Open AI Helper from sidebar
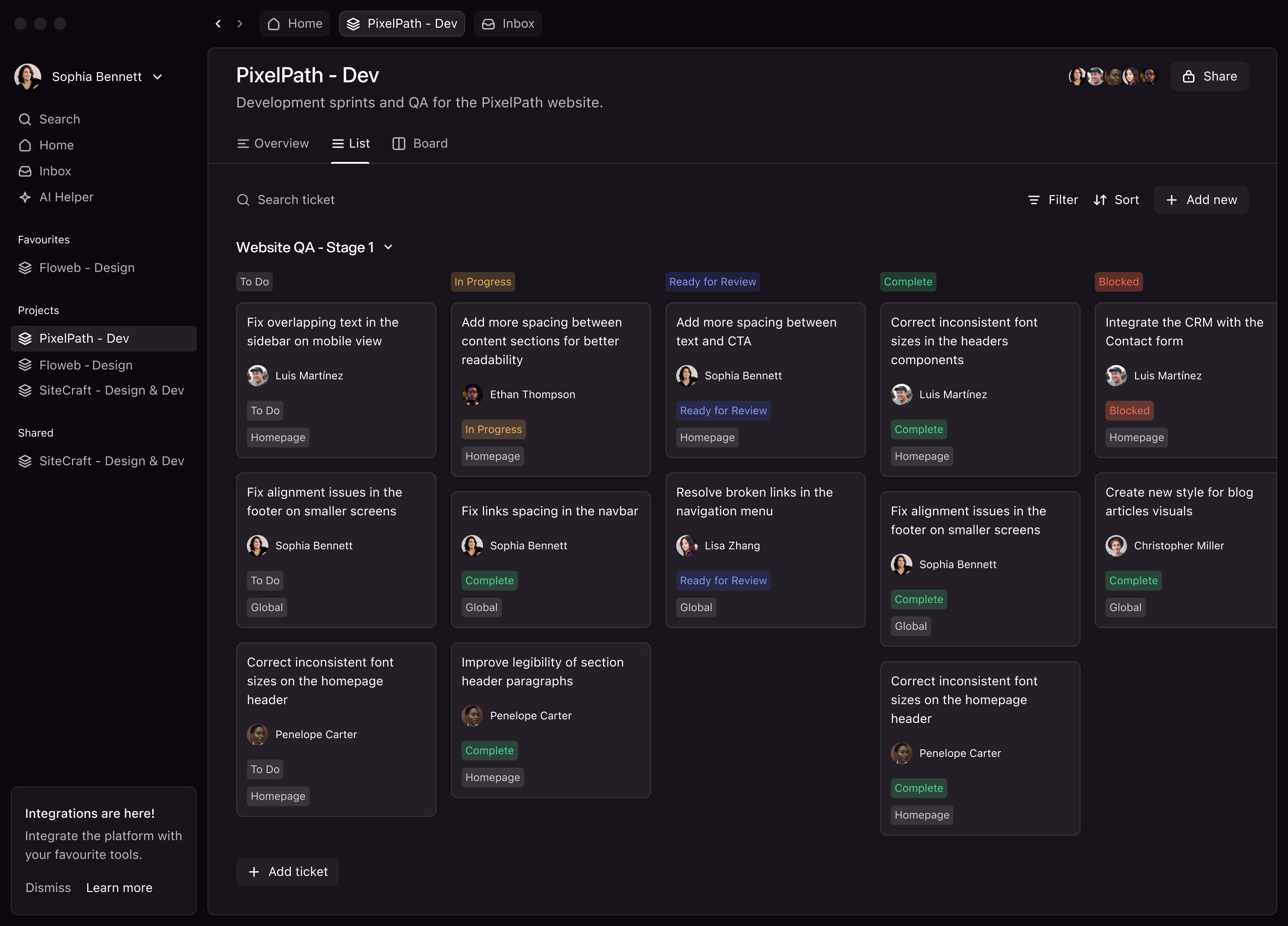Screen dimensions: 1288x926 (66, 197)
